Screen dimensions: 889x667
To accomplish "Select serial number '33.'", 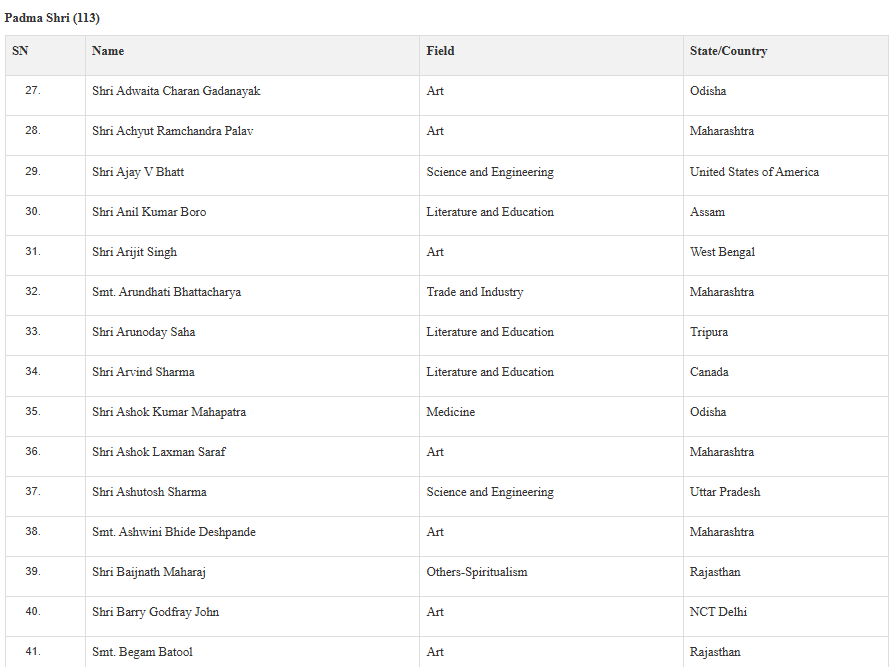I will click(x=33, y=331).
